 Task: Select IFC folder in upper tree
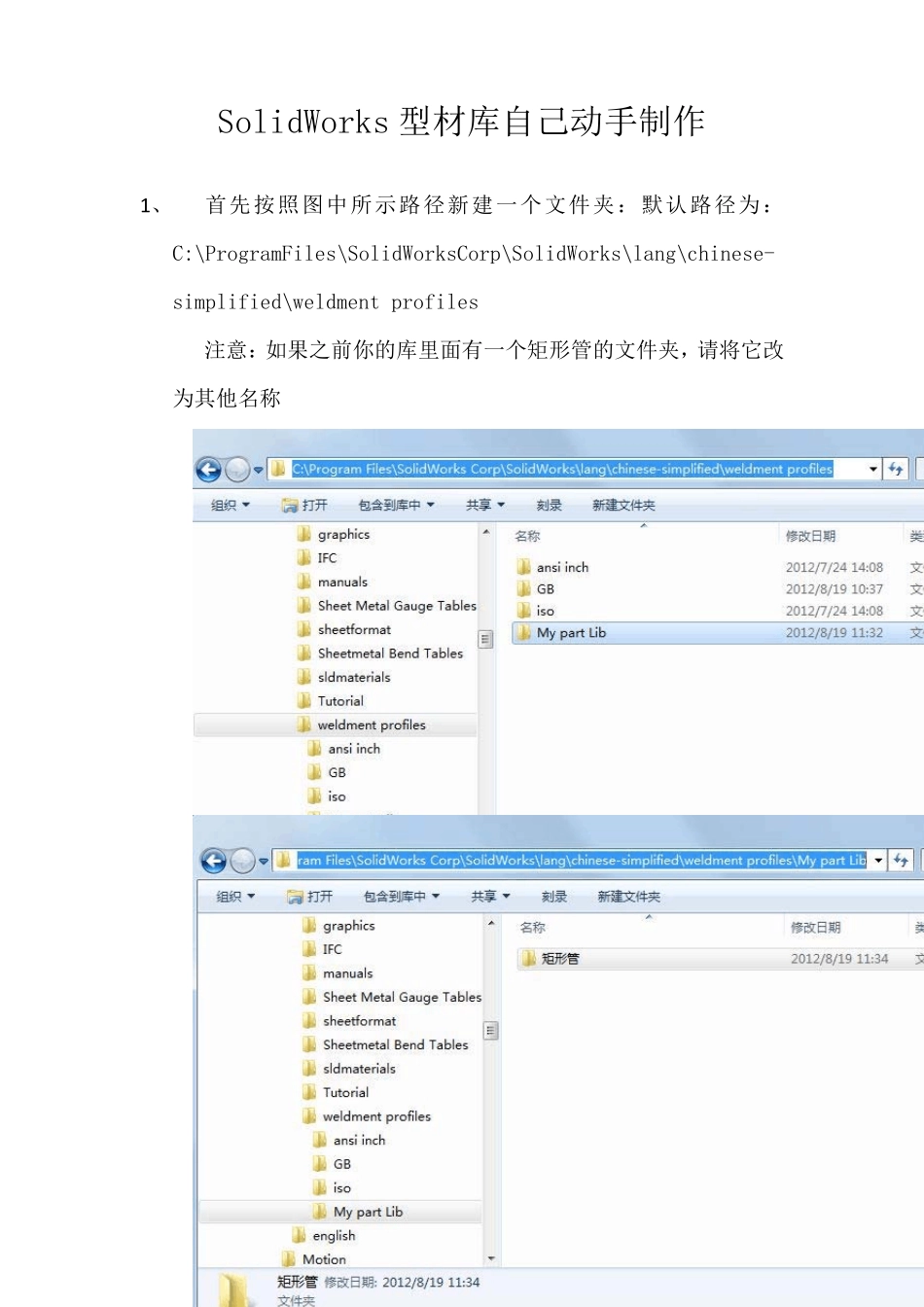point(317,558)
